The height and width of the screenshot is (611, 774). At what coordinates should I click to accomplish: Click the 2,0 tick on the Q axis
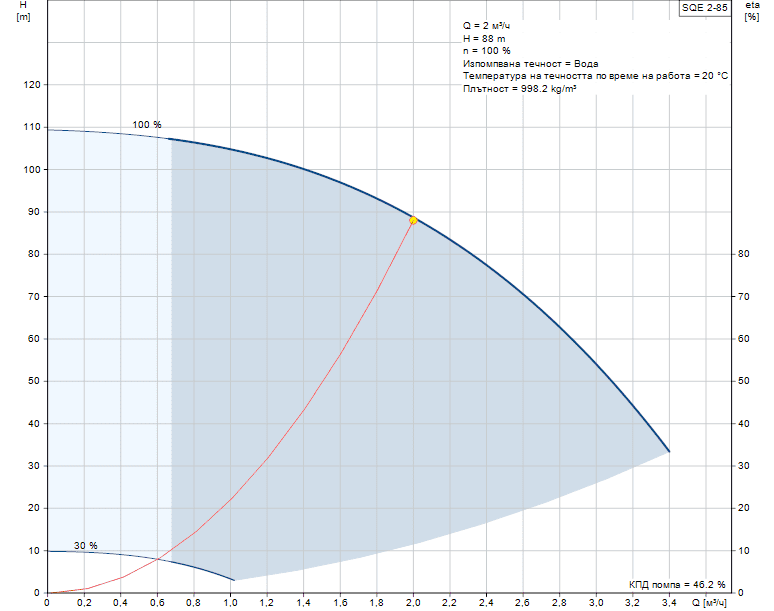(x=413, y=603)
